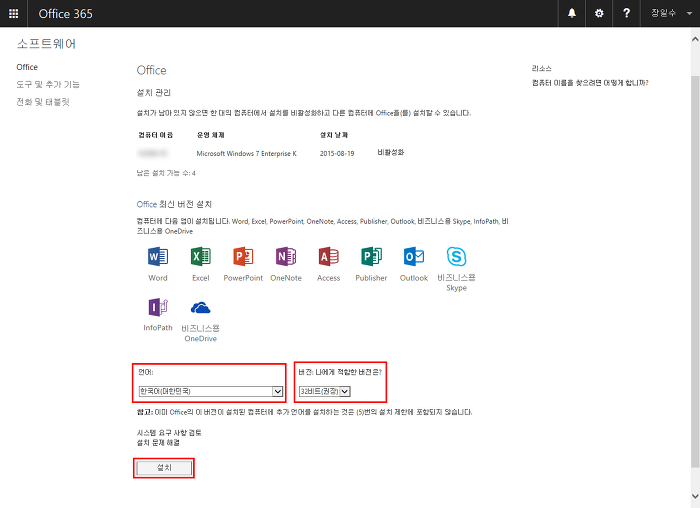
Task: Open the help question mark icon
Action: tap(626, 13)
